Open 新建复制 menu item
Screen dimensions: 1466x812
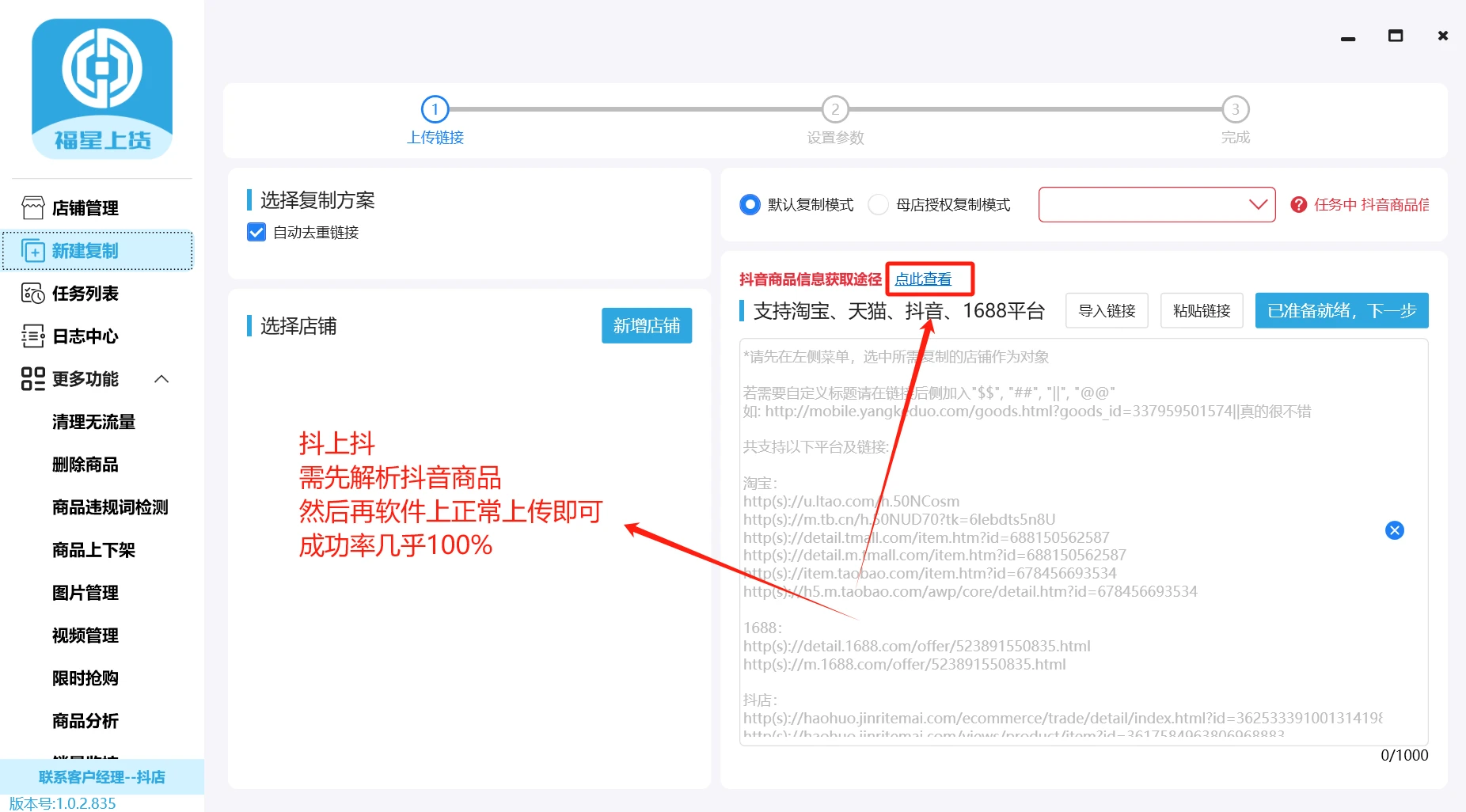(97, 251)
